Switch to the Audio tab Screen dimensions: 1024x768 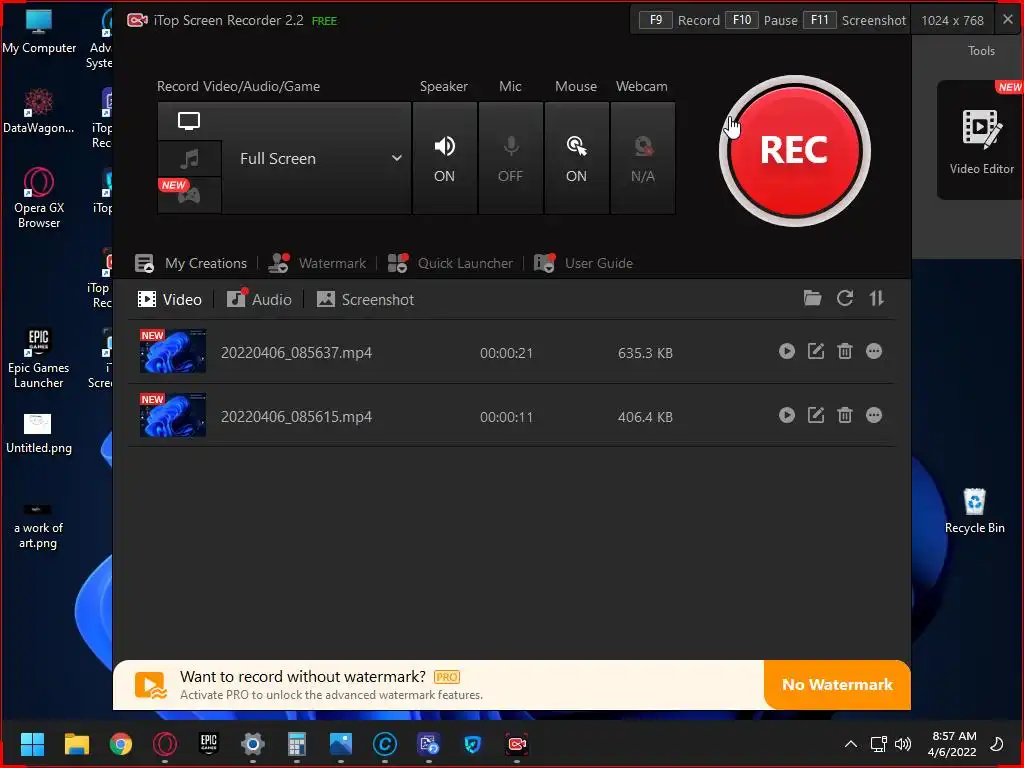click(x=259, y=300)
